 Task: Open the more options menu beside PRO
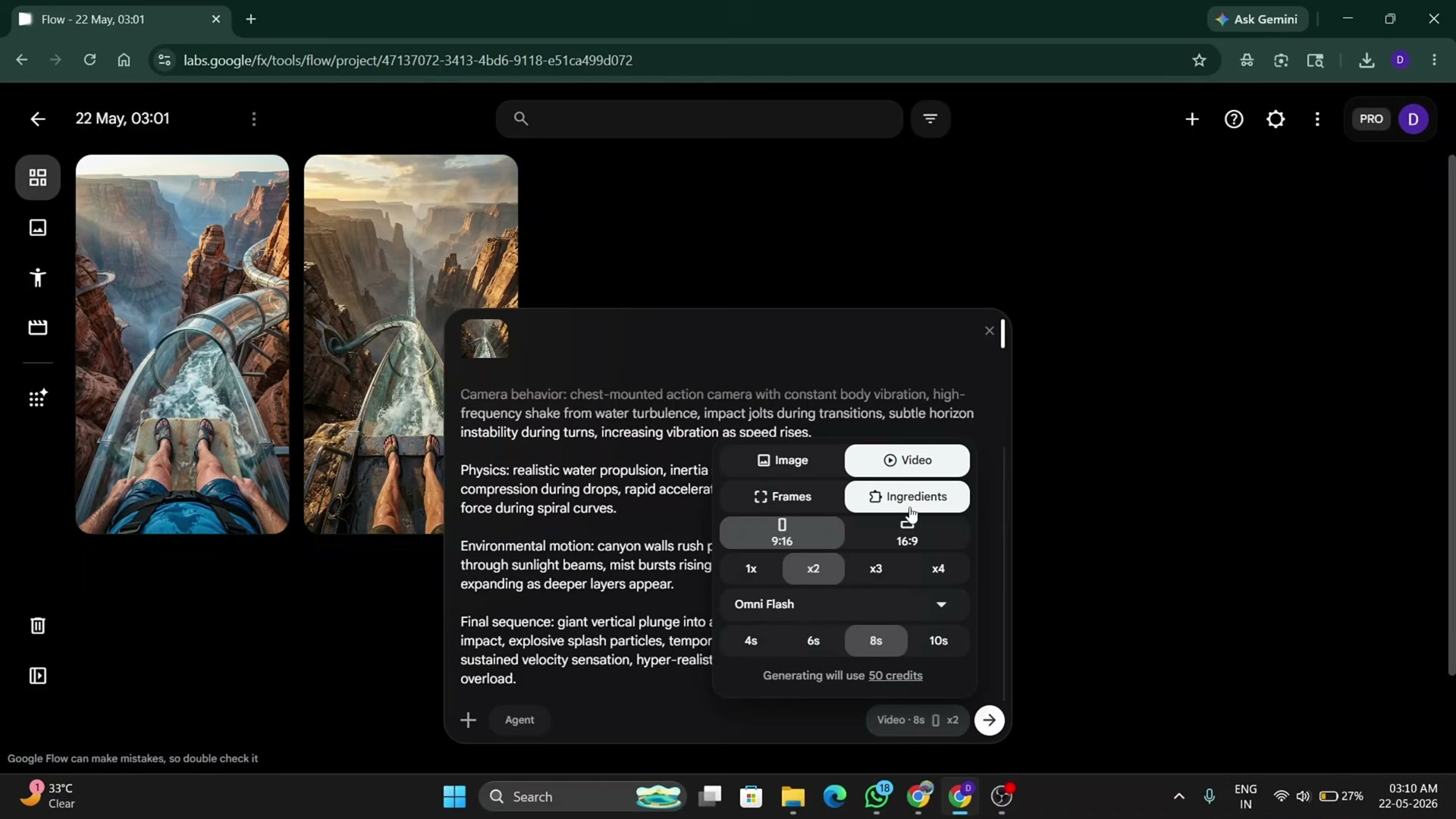pyautogui.click(x=1317, y=119)
